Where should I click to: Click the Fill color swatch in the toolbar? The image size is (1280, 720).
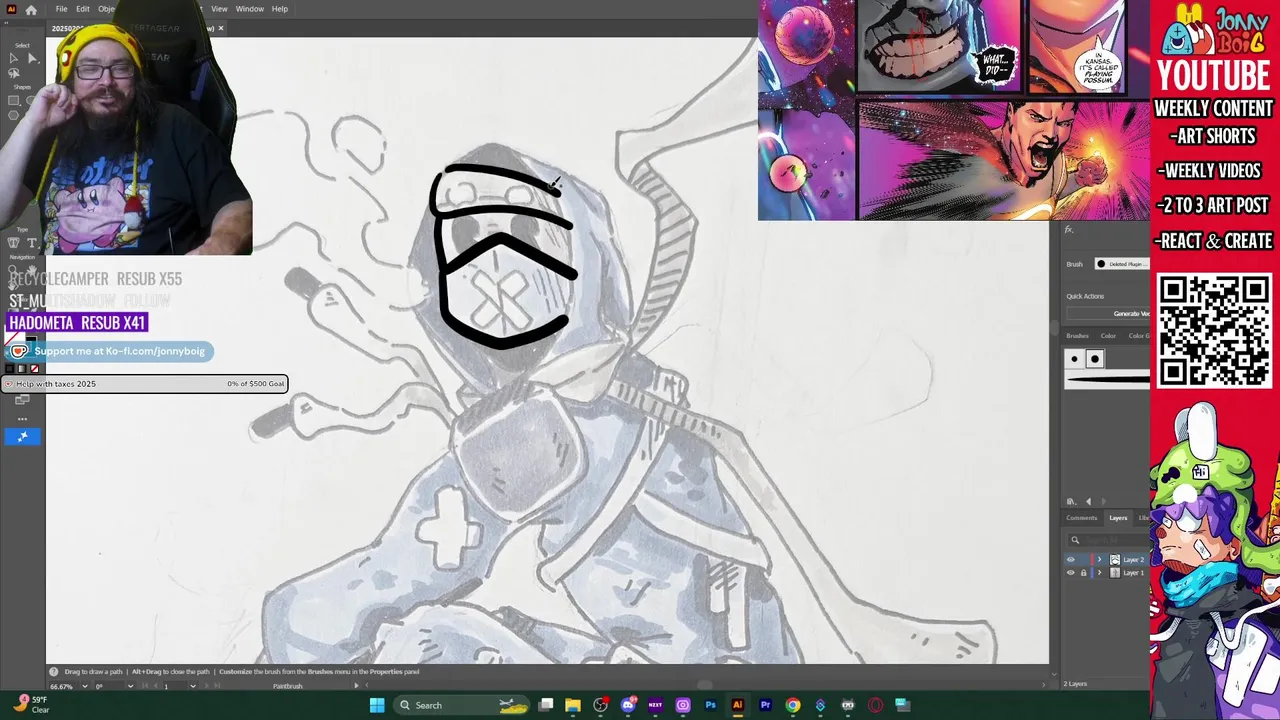point(13,338)
